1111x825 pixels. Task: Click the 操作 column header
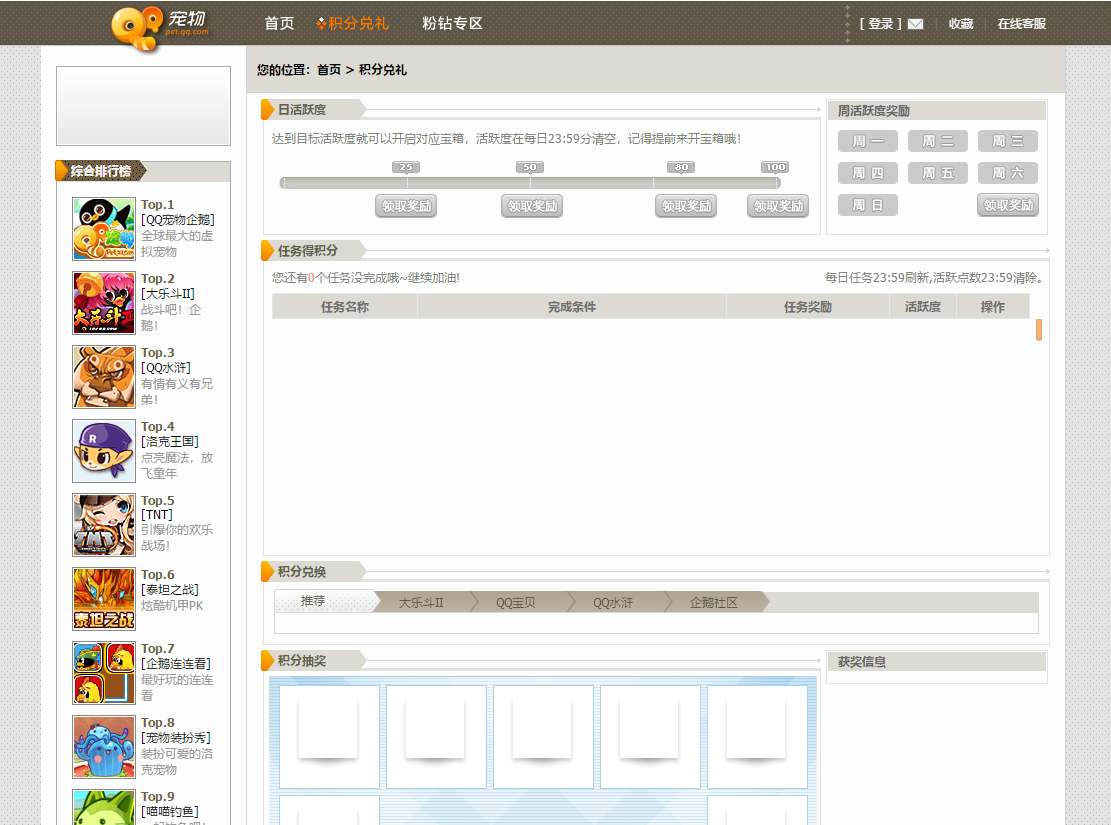click(x=993, y=307)
